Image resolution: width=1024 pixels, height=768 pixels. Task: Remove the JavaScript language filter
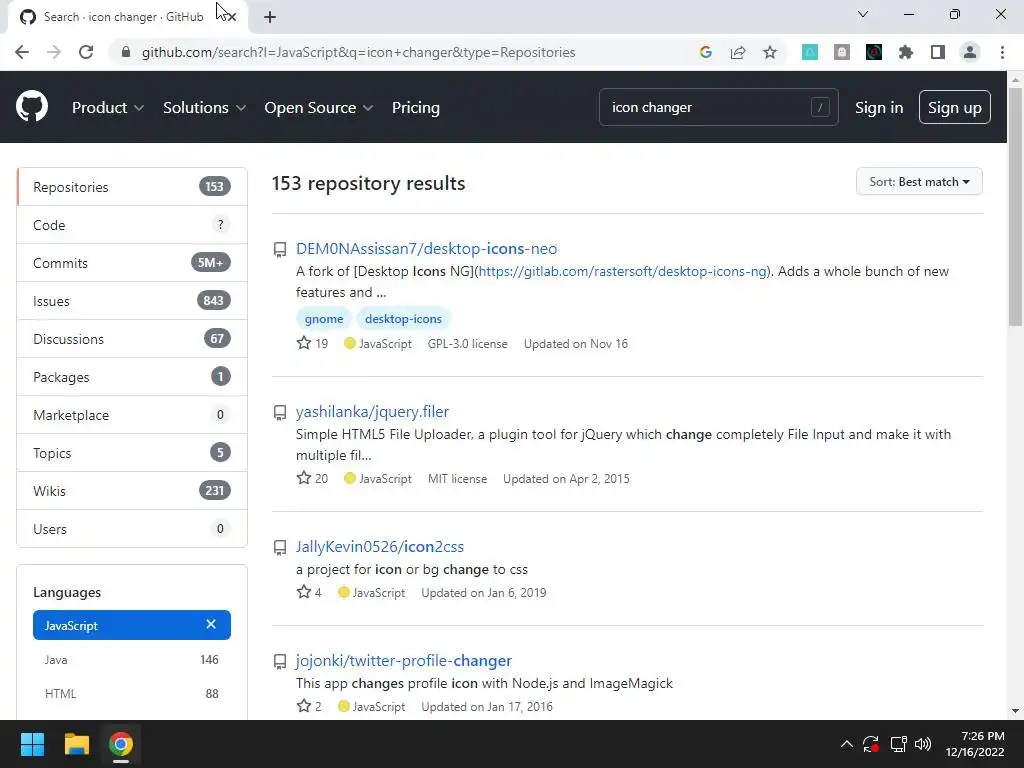click(211, 624)
